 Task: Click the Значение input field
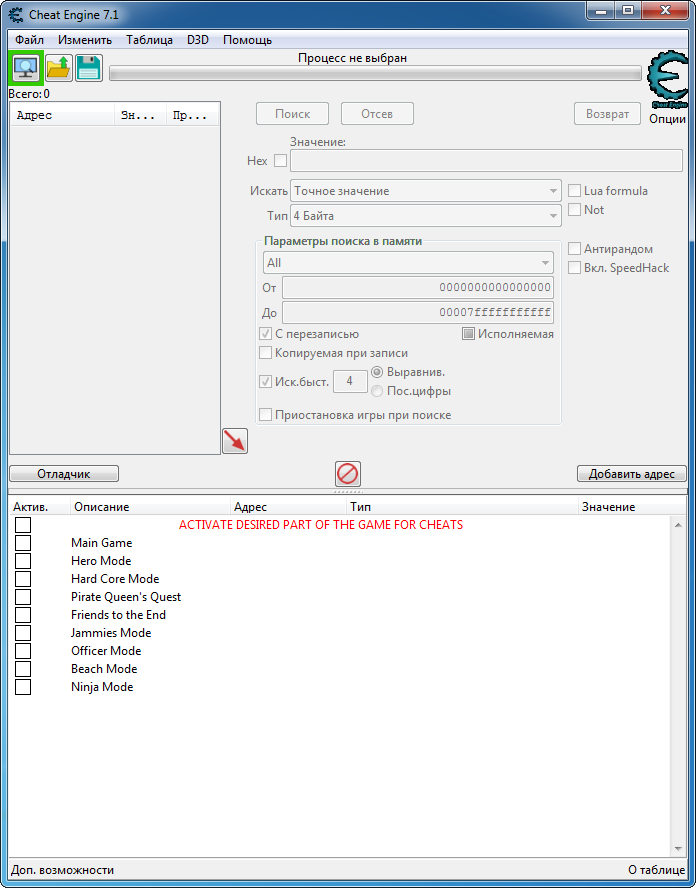(x=486, y=161)
